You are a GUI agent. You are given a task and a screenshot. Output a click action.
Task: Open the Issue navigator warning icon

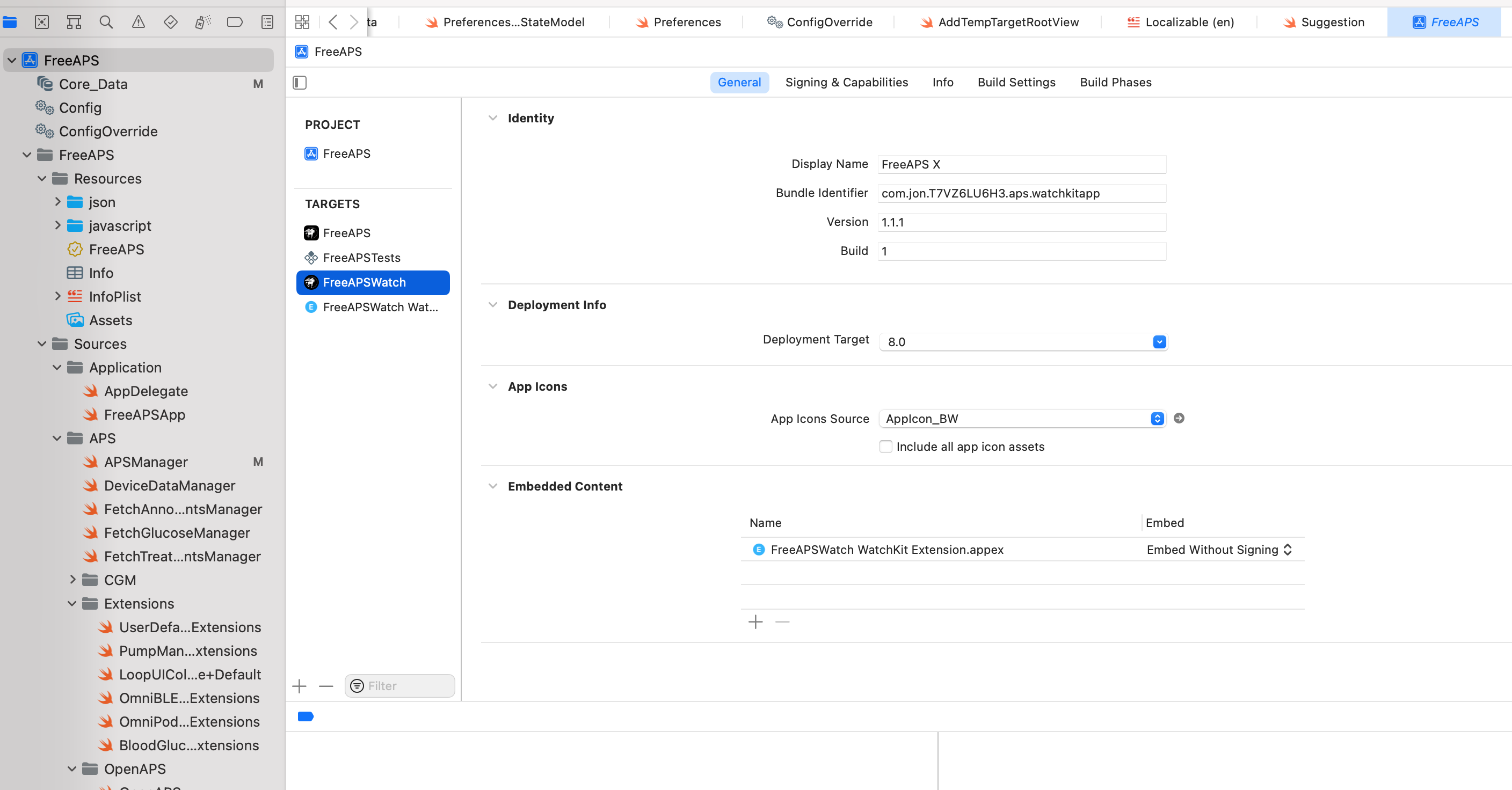[138, 23]
